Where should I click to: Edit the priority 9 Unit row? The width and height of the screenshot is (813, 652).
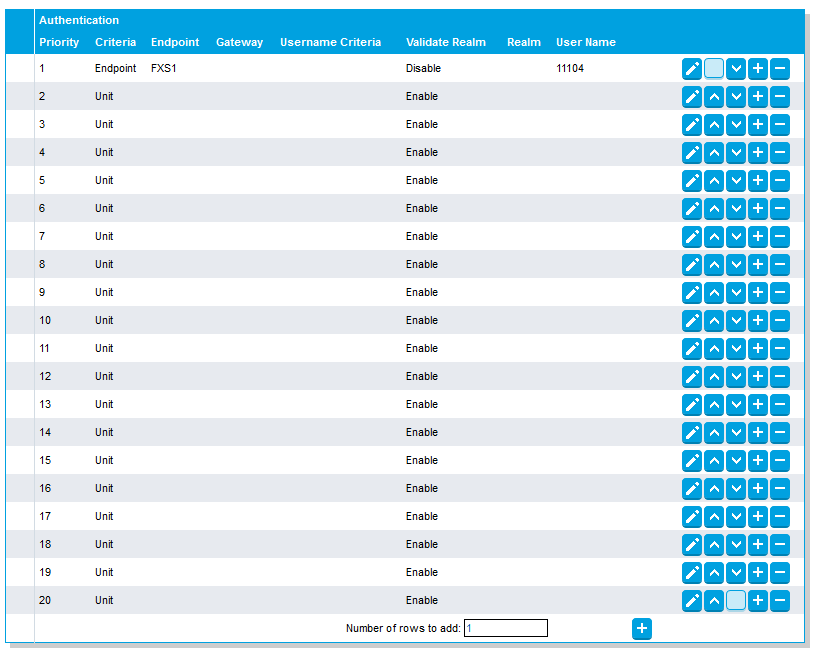(691, 293)
